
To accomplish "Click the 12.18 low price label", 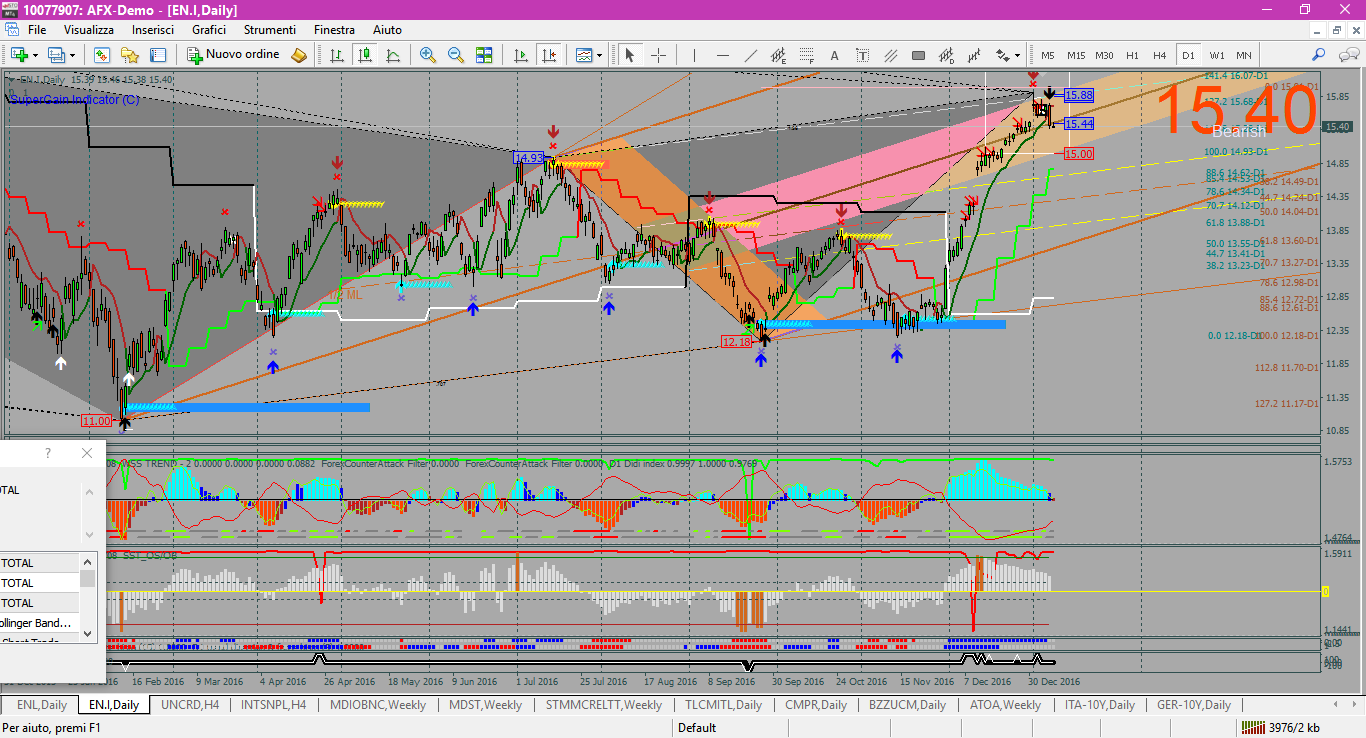I will (x=735, y=342).
